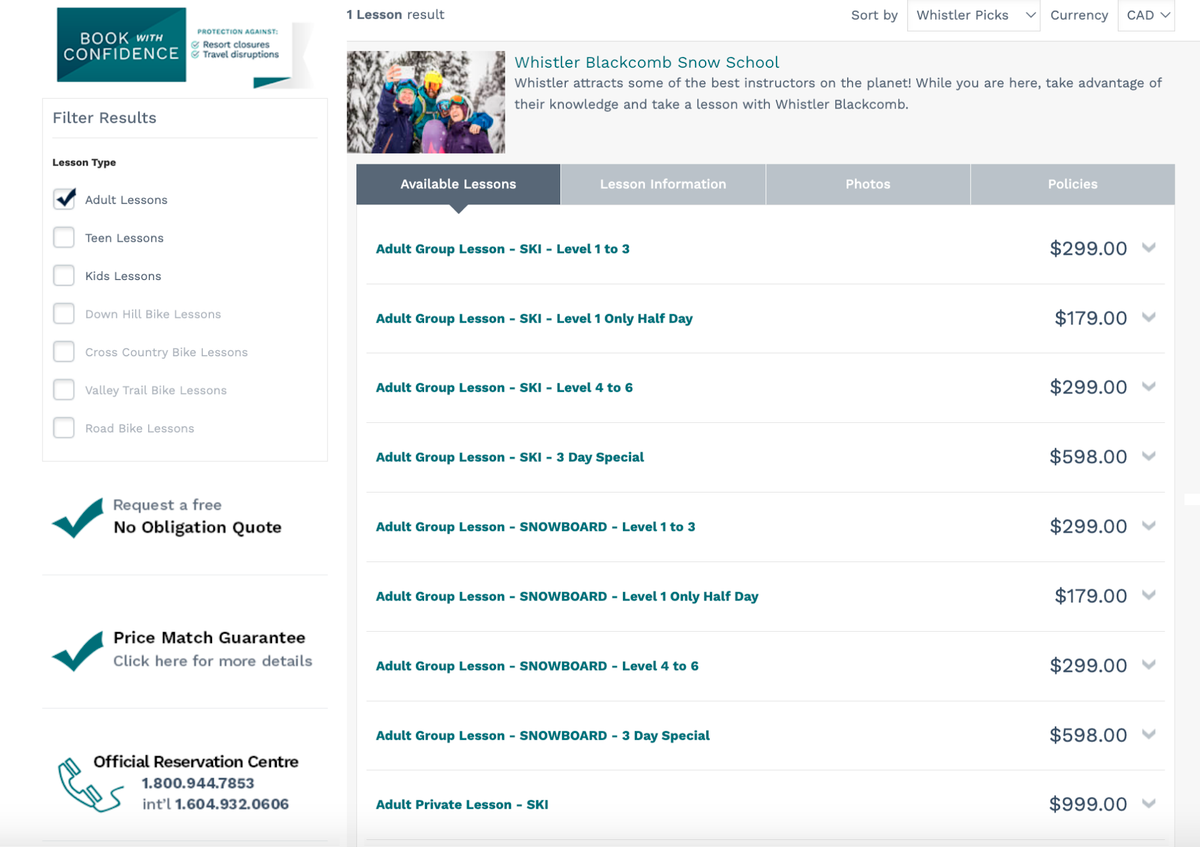Image resolution: width=1200 pixels, height=847 pixels.
Task: Expand the SNOWBOARD Level 4 to 6 chevron
Action: tap(1148, 665)
